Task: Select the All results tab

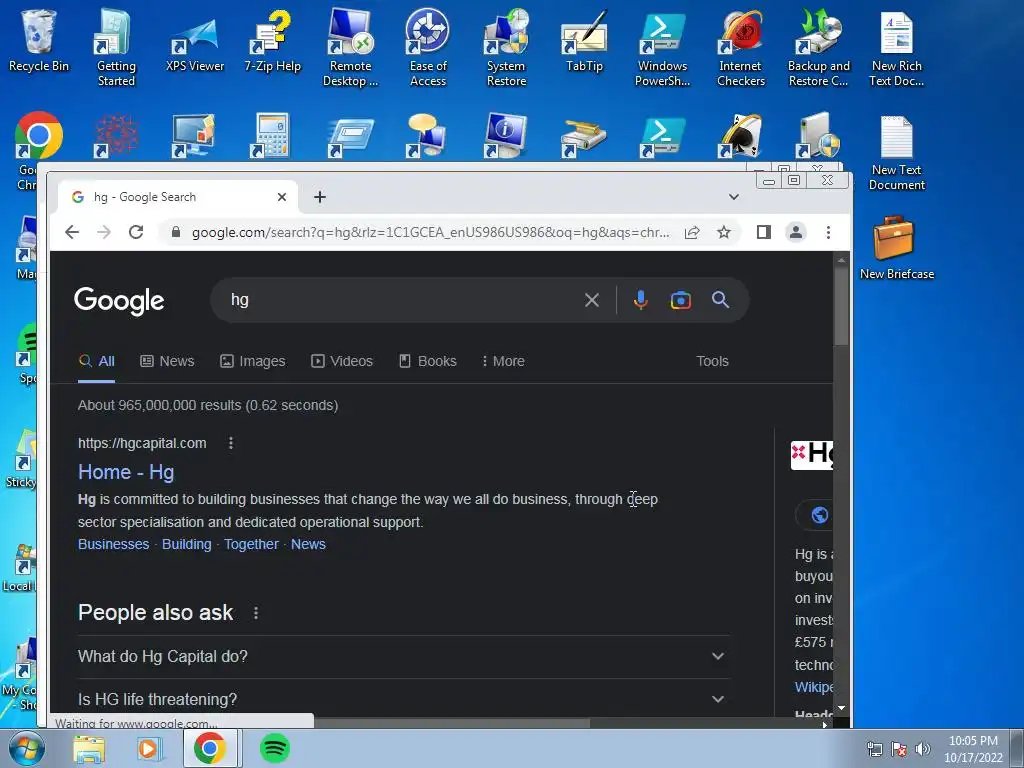Action: [97, 361]
